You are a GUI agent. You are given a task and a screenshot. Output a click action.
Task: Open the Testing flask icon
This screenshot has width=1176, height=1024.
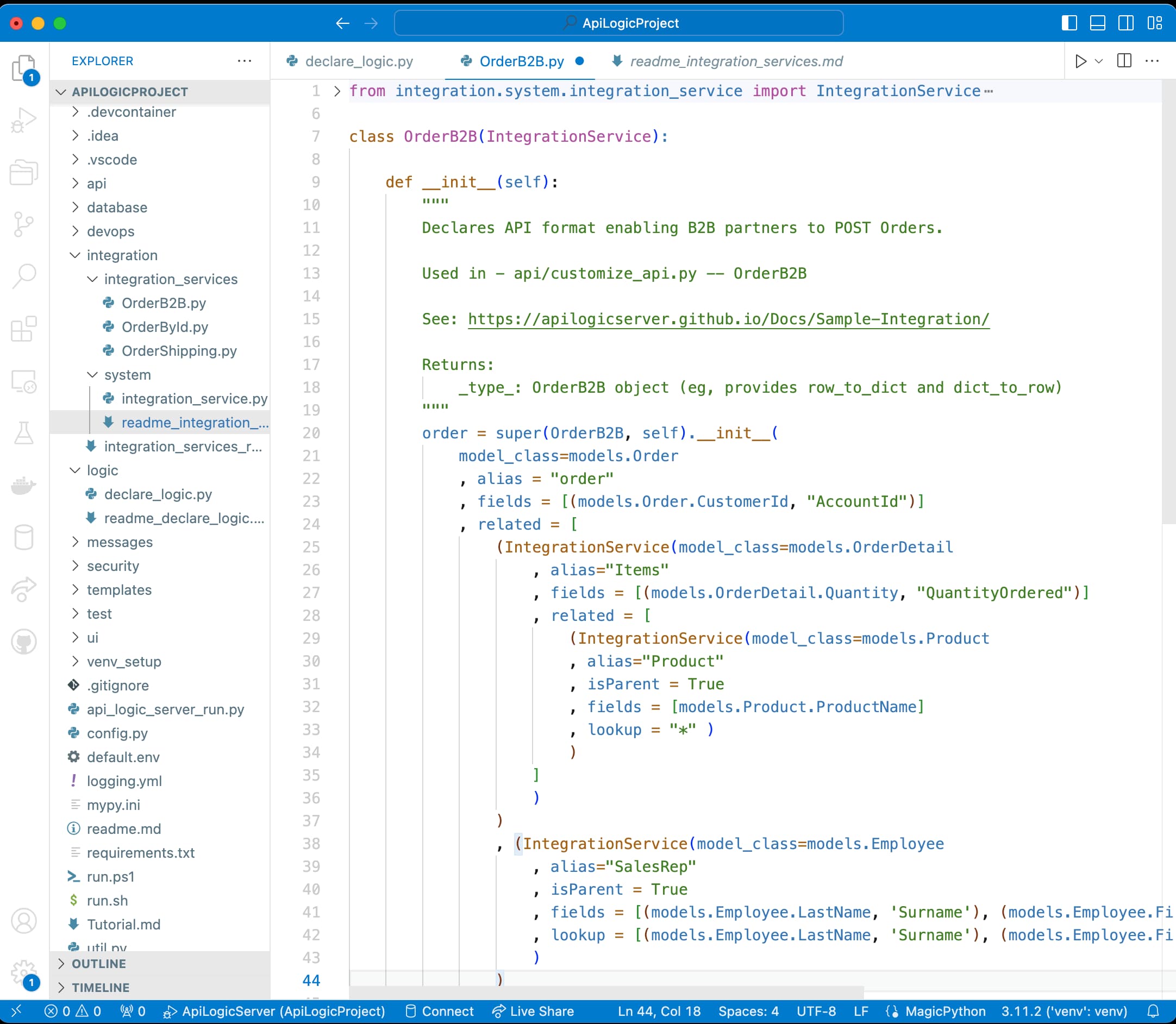tap(23, 433)
